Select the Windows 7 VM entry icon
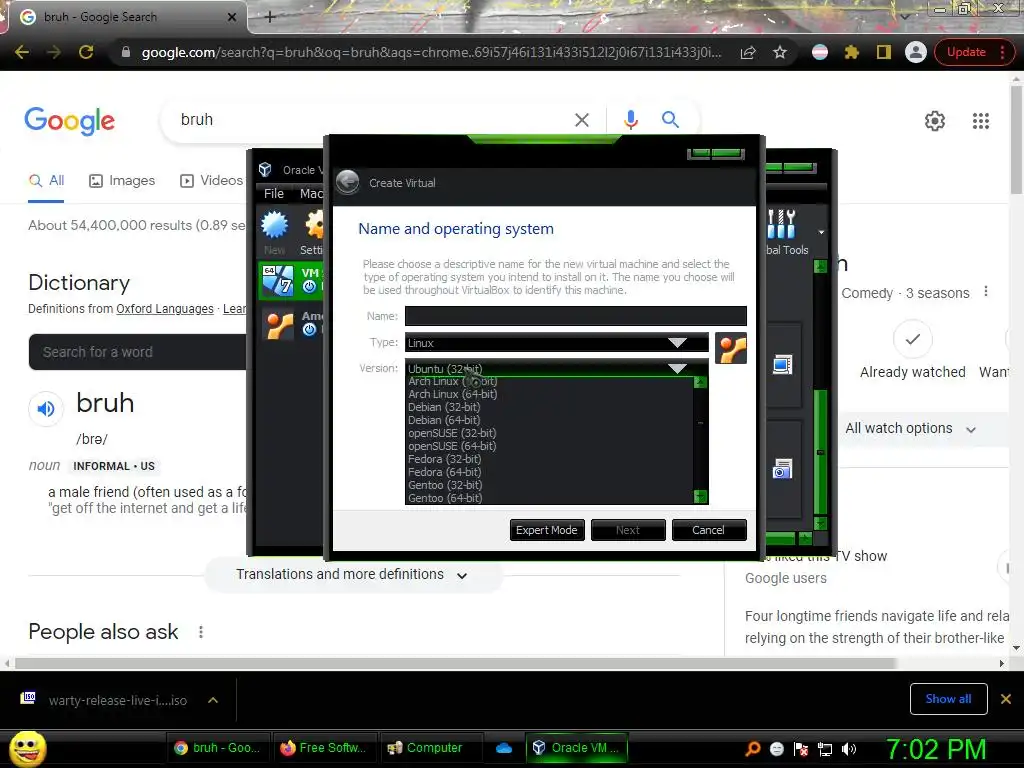 278,281
